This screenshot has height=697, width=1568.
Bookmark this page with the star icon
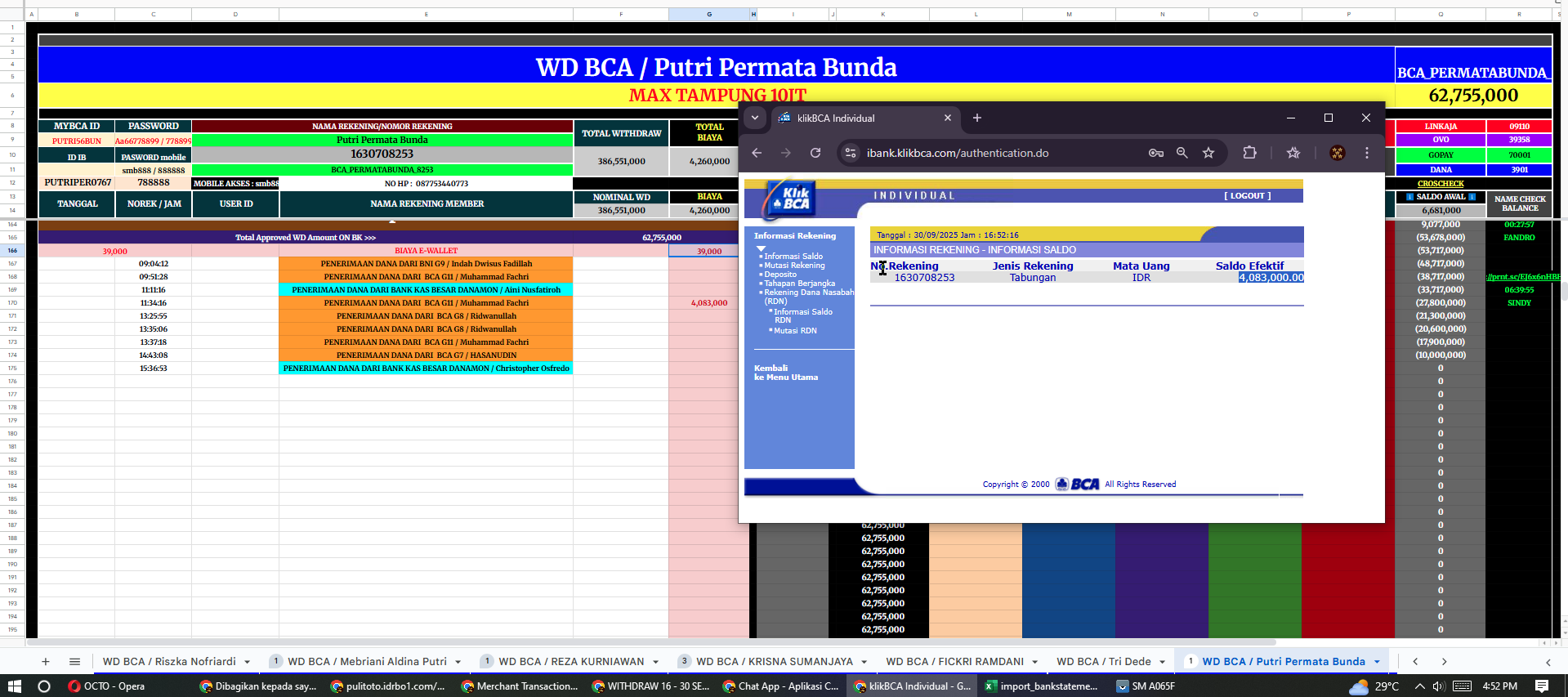coord(1208,153)
